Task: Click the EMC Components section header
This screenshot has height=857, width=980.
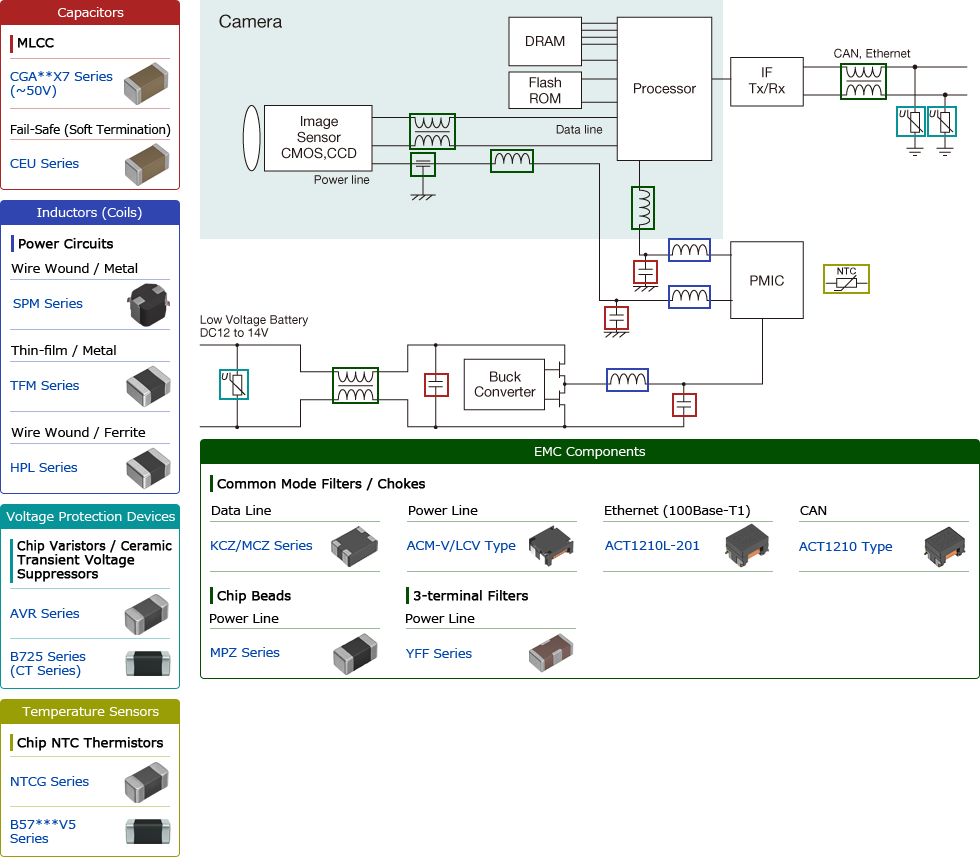Action: [590, 451]
